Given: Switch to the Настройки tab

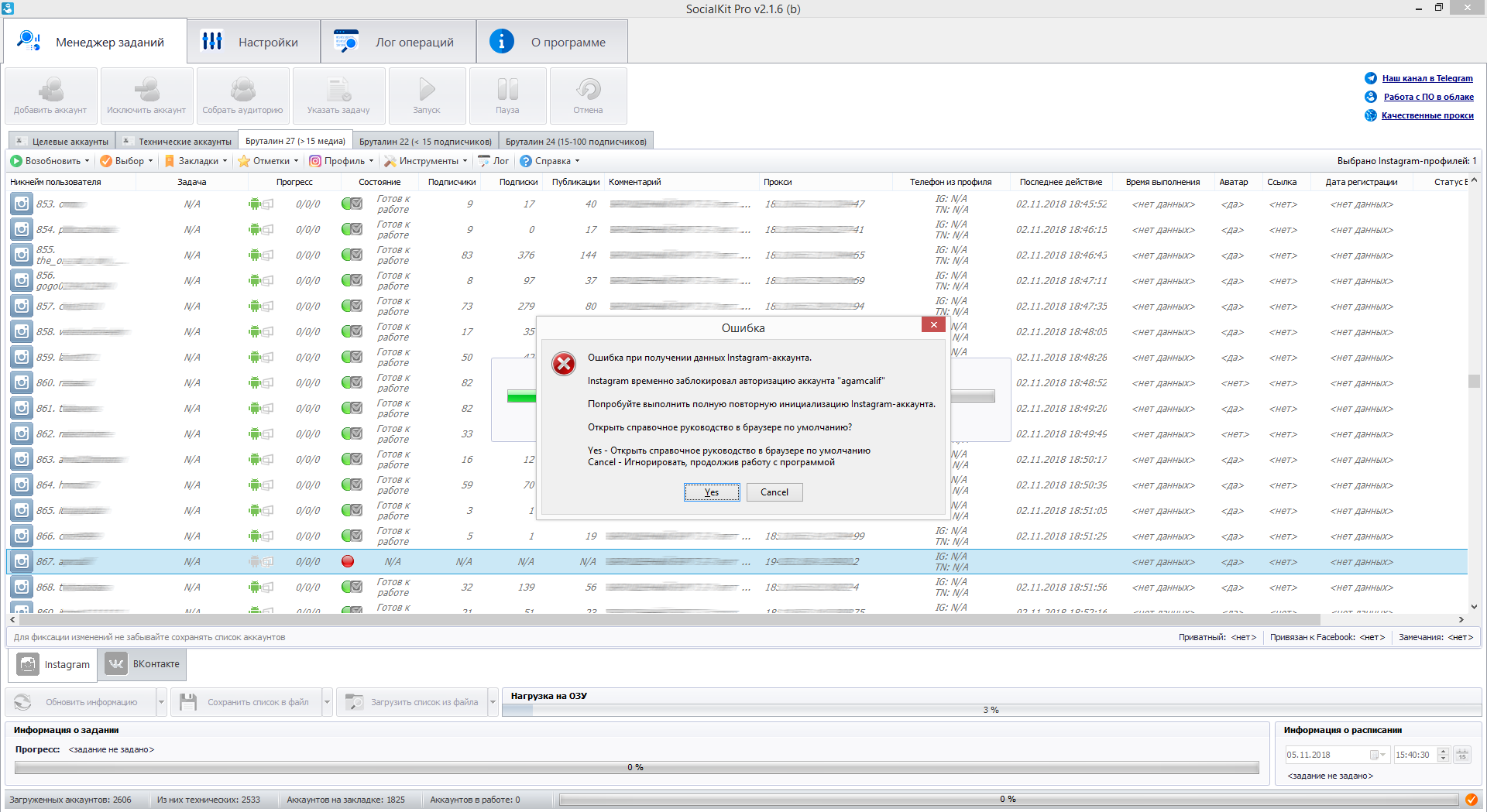Looking at the screenshot, I should [253, 42].
